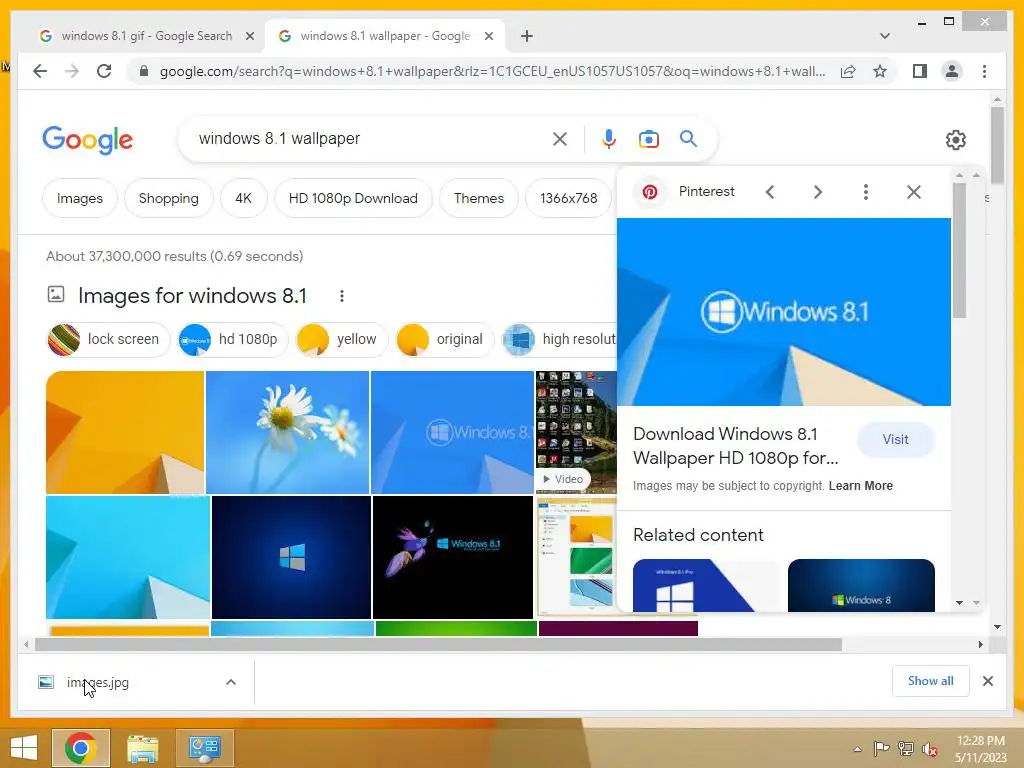Viewport: 1024px width, 768px height.
Task: Open the Windows Start button
Action: (x=24, y=748)
